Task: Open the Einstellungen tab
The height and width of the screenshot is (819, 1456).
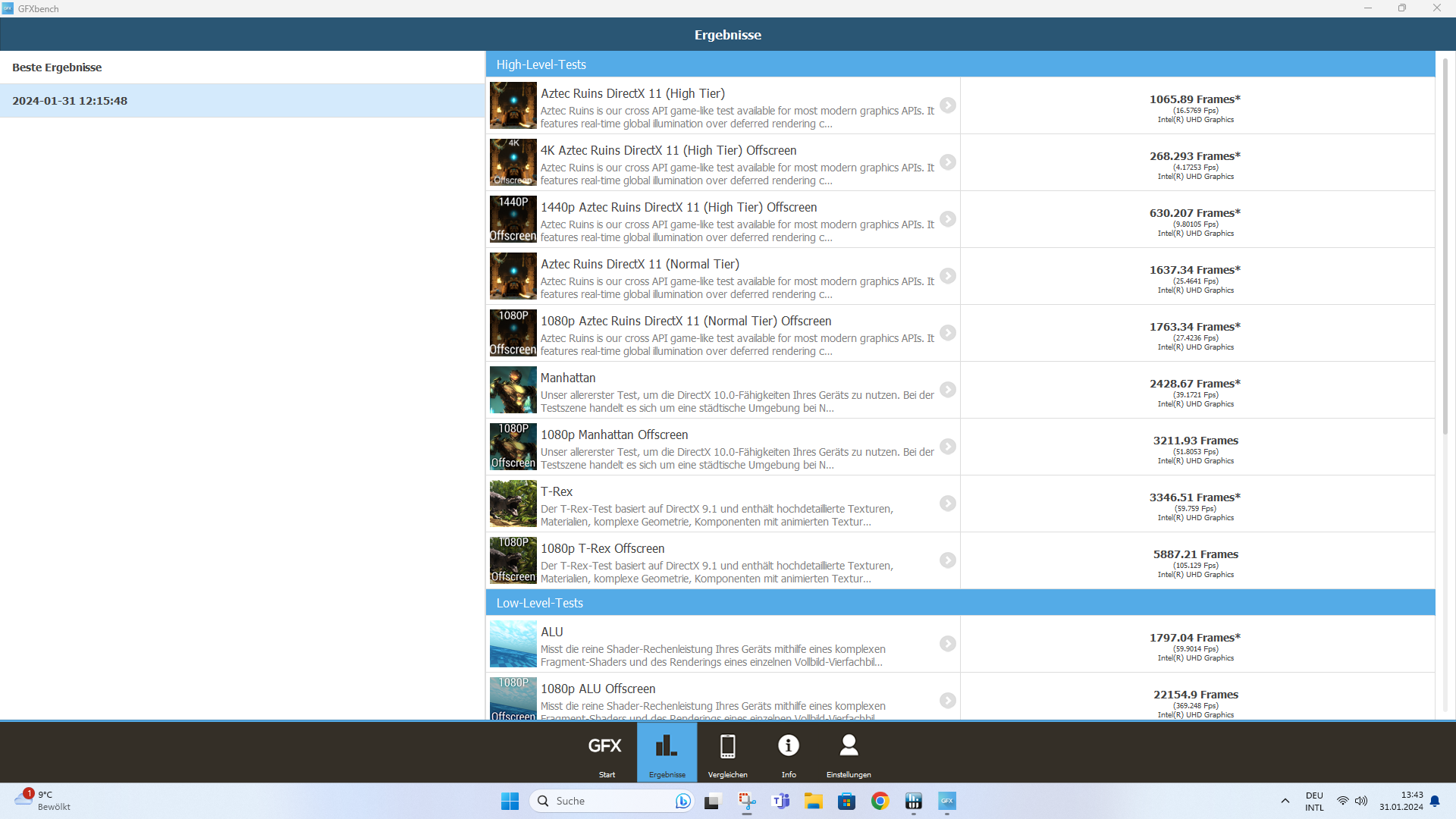Action: pos(849,752)
